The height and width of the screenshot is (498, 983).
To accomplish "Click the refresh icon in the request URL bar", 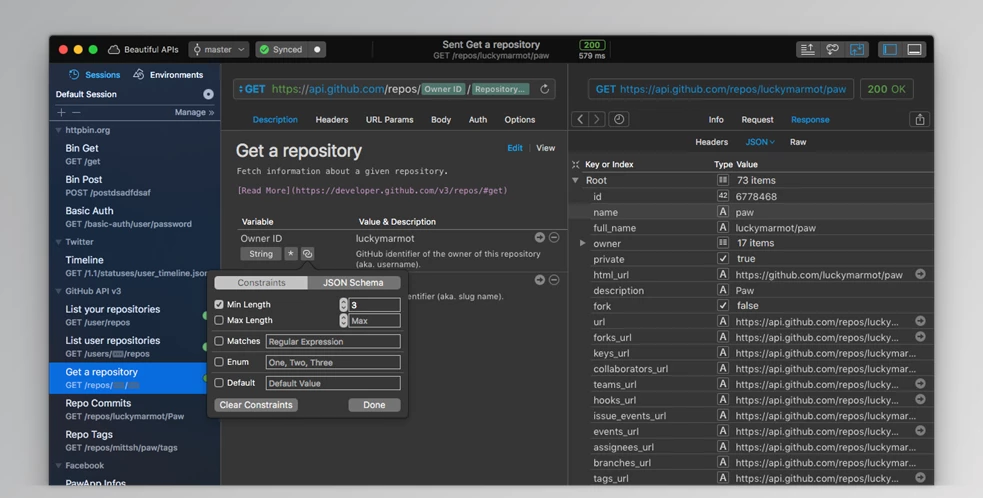I will (x=545, y=89).
